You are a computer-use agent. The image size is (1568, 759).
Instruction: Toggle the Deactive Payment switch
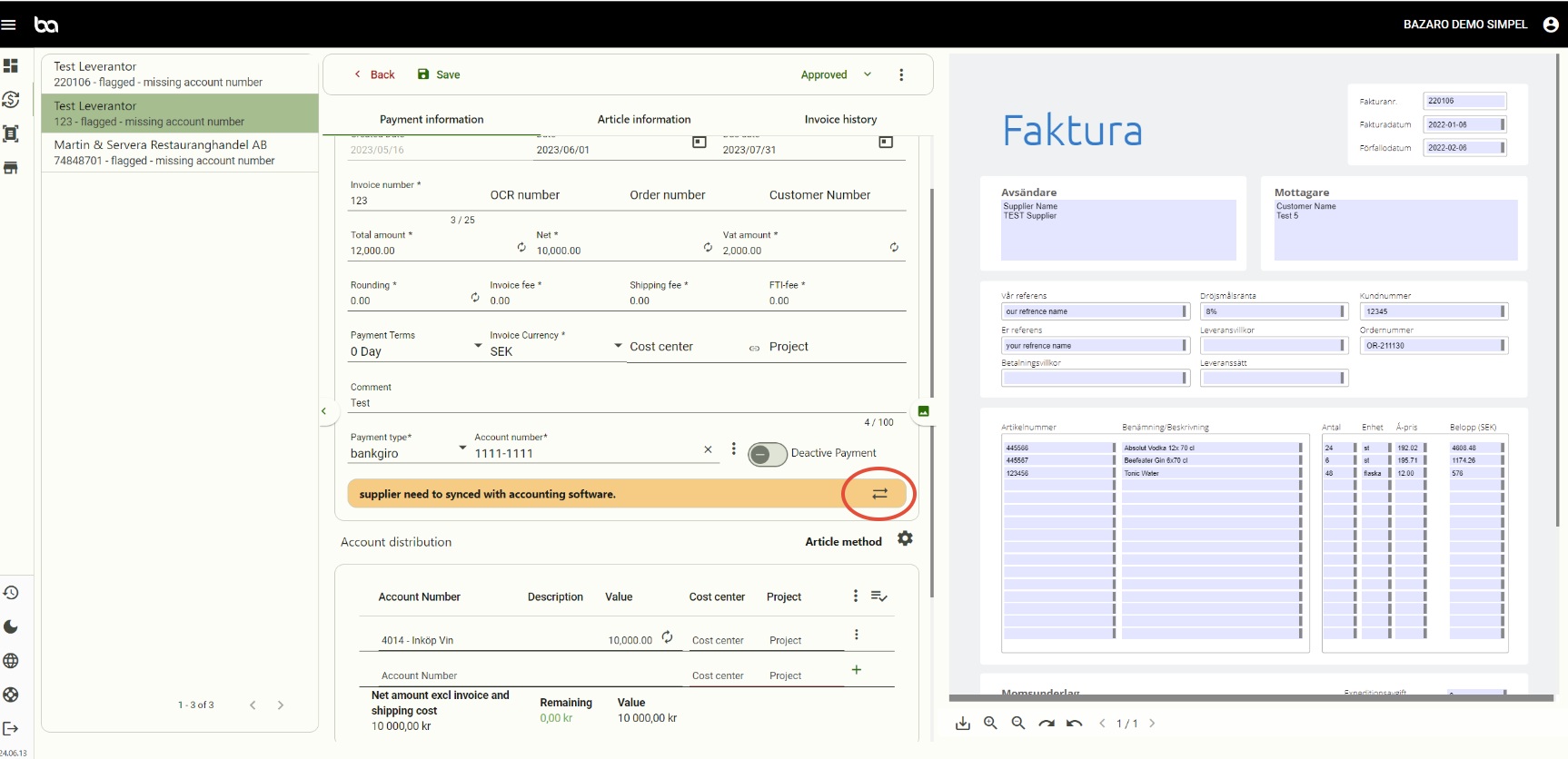(767, 454)
